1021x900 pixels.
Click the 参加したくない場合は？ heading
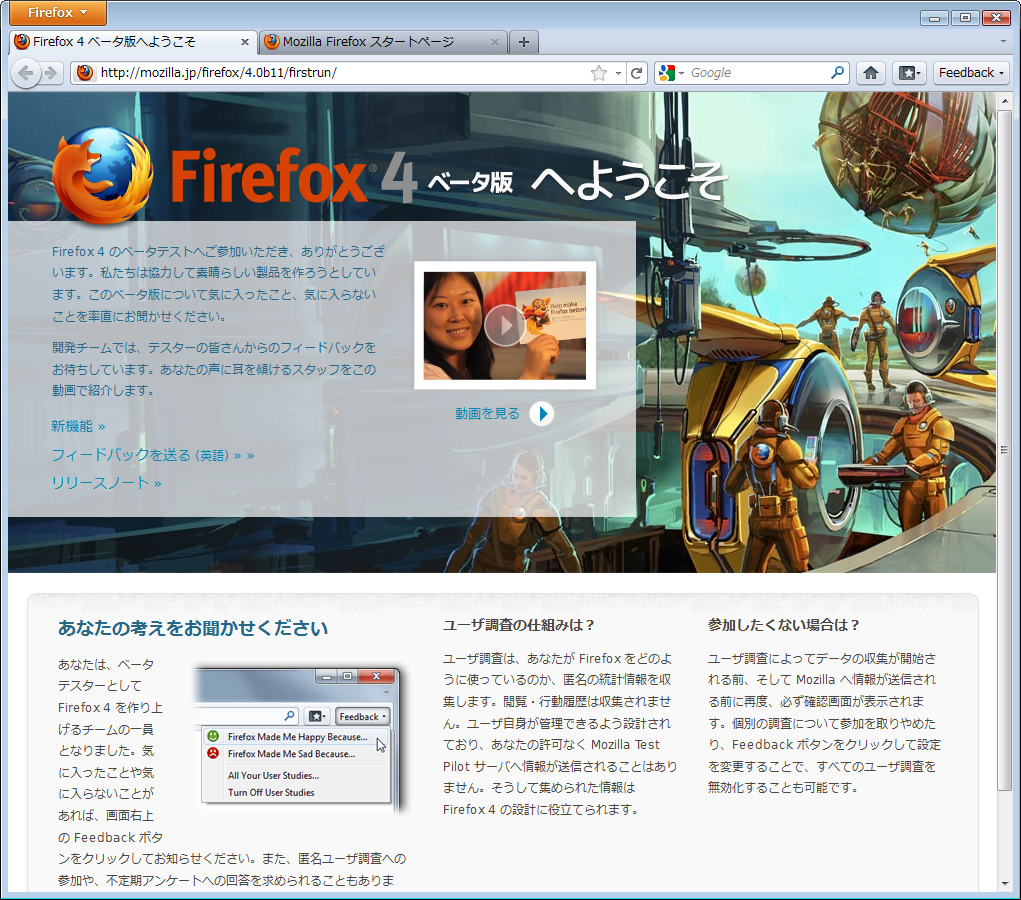click(x=784, y=625)
